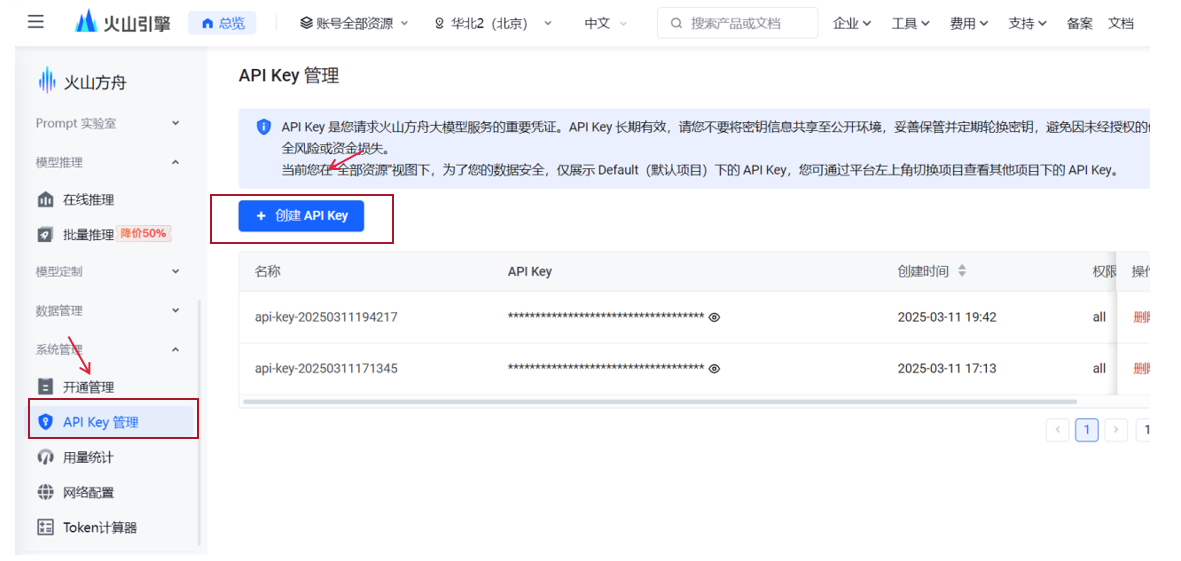Open the 工具 menu

pyautogui.click(x=911, y=23)
